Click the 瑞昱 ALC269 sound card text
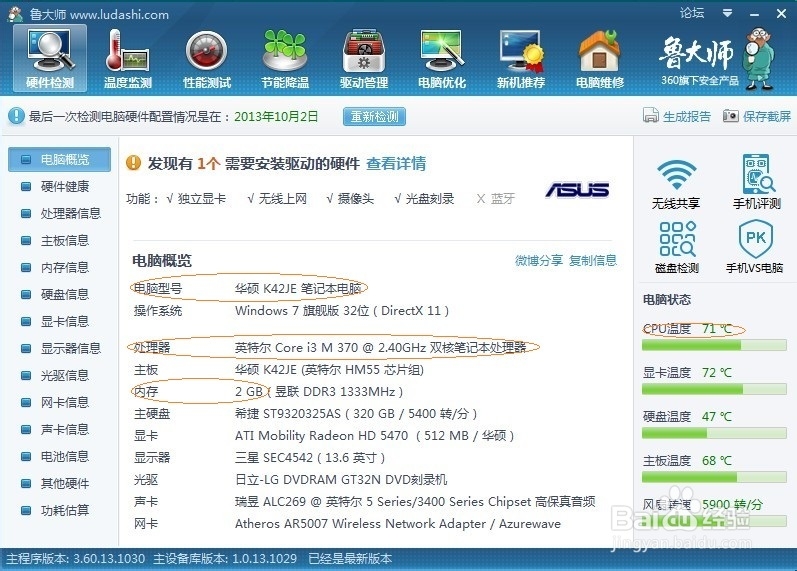 click(x=415, y=502)
